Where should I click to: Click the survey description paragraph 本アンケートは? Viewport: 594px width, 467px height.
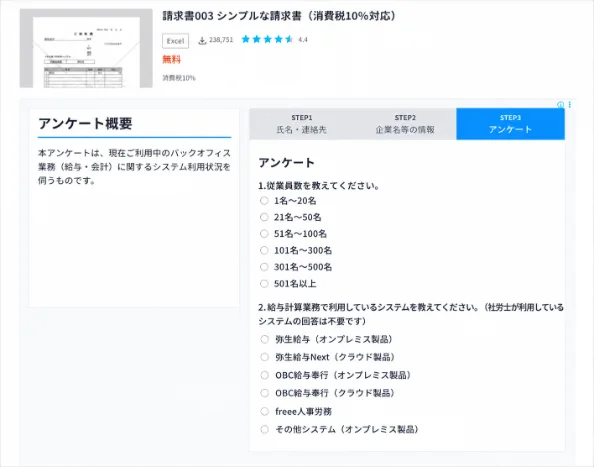(134, 167)
